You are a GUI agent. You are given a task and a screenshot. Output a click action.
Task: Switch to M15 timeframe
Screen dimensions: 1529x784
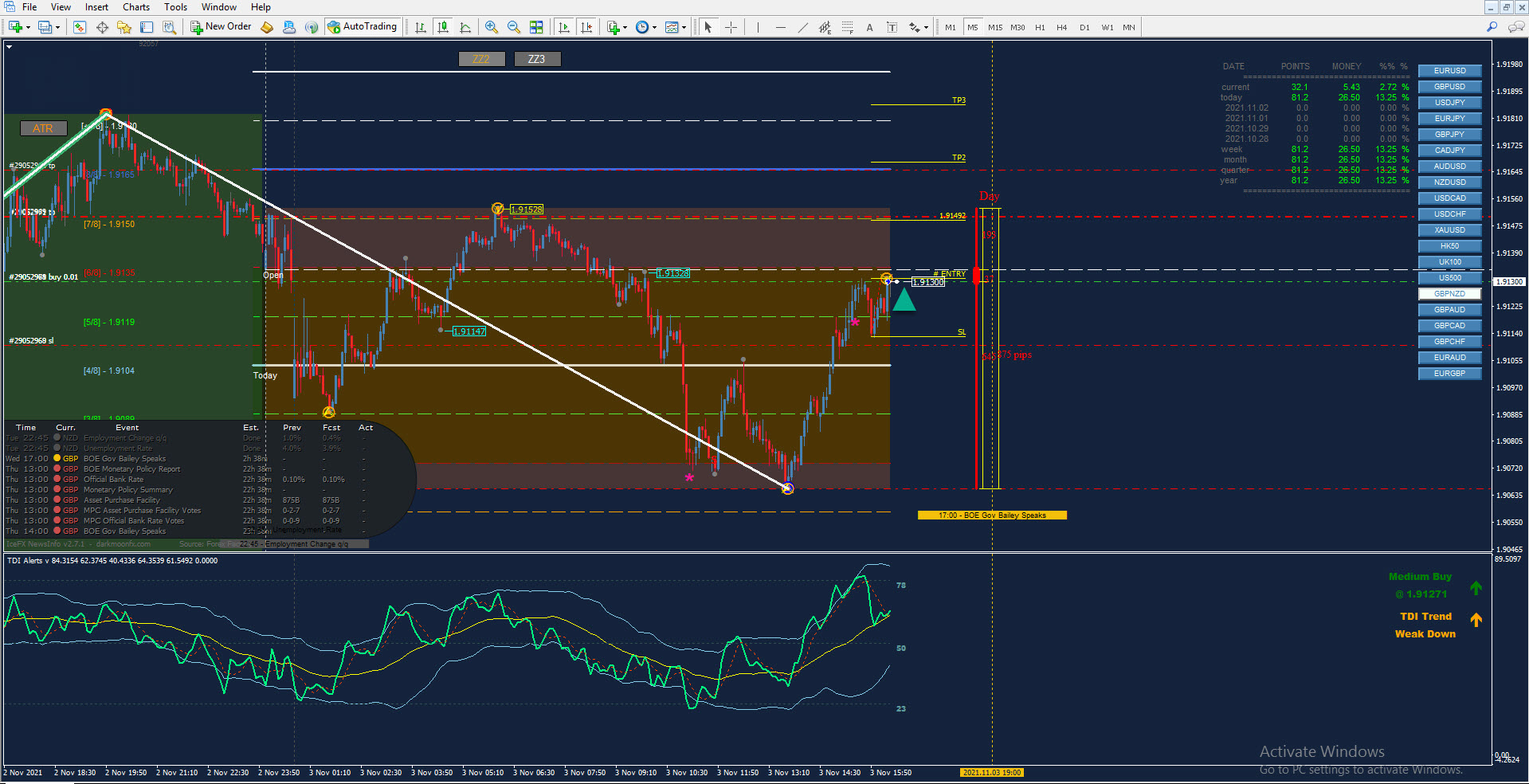coord(995,27)
